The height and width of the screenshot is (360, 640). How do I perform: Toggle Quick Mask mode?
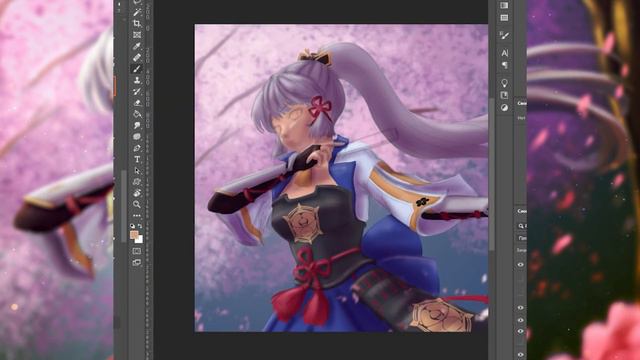tap(137, 251)
